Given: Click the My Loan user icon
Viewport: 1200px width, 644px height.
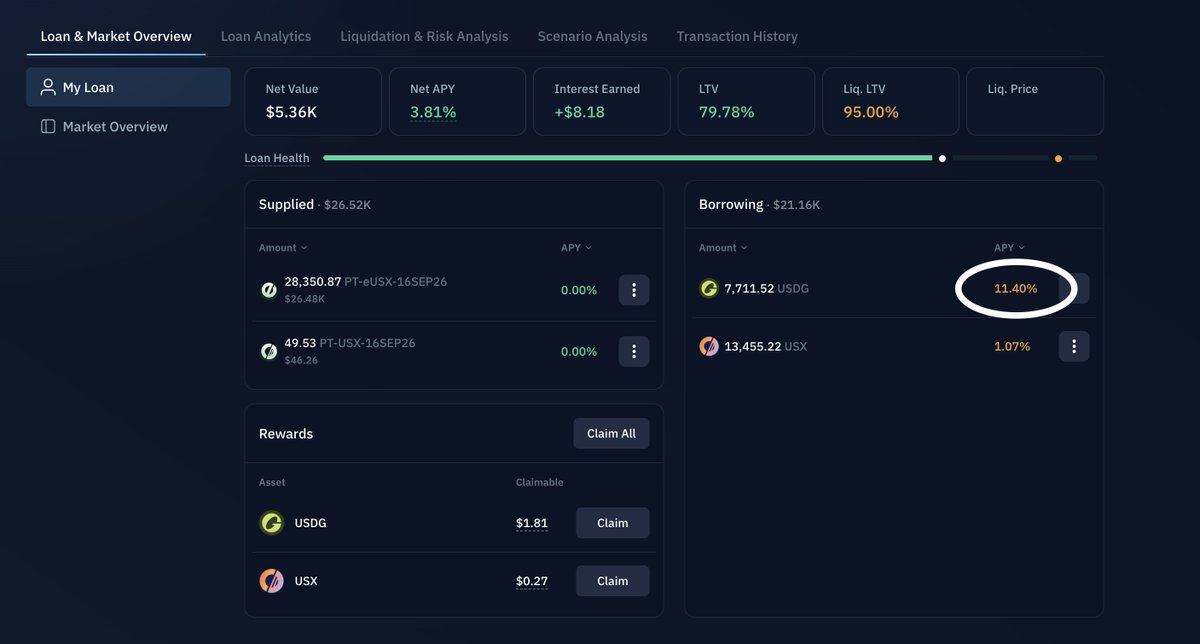Looking at the screenshot, I should click(x=47, y=87).
